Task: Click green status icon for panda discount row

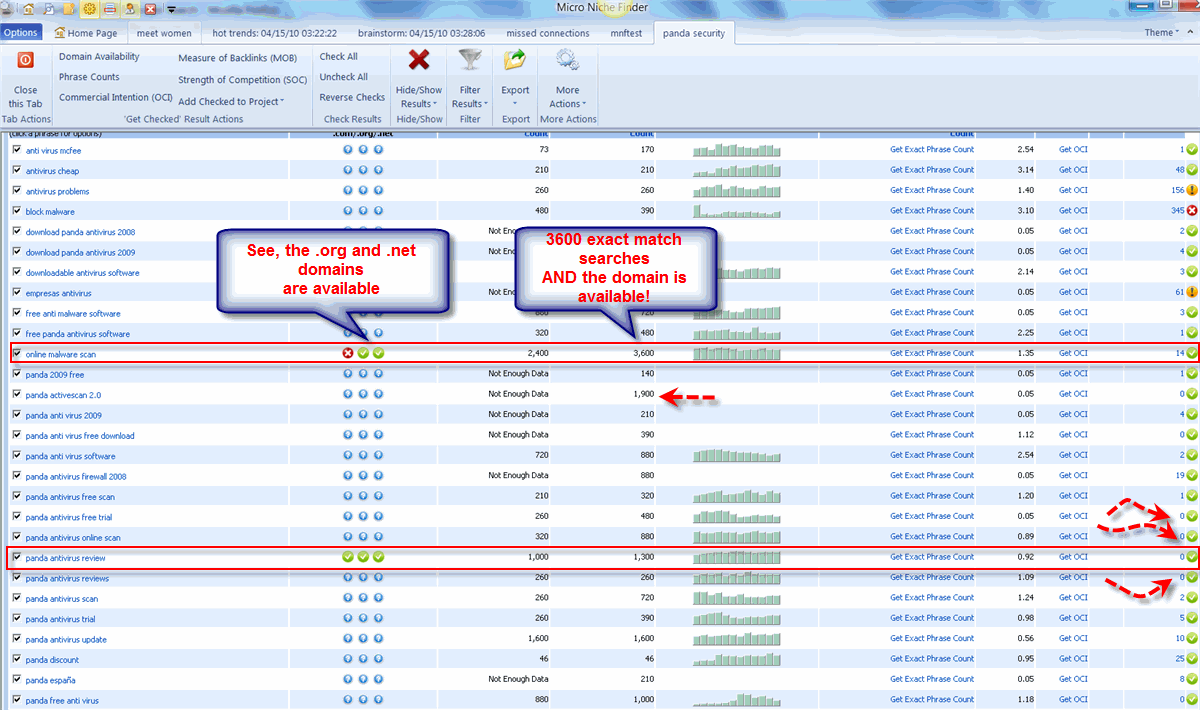Action: [x=1192, y=659]
